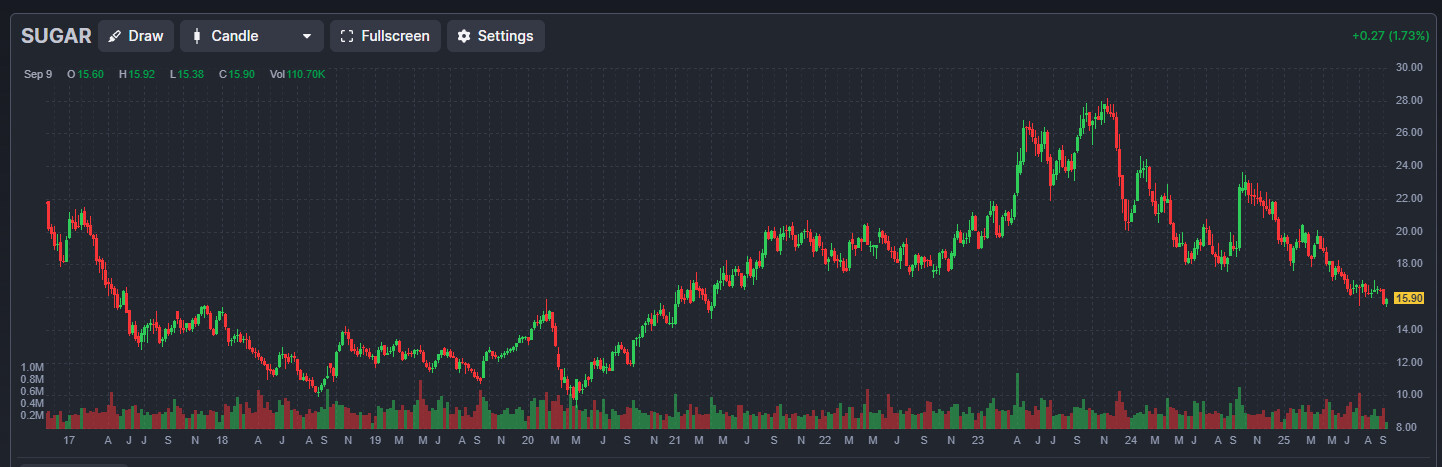Click year 24 on the time axis
The height and width of the screenshot is (467, 1442).
(1129, 441)
